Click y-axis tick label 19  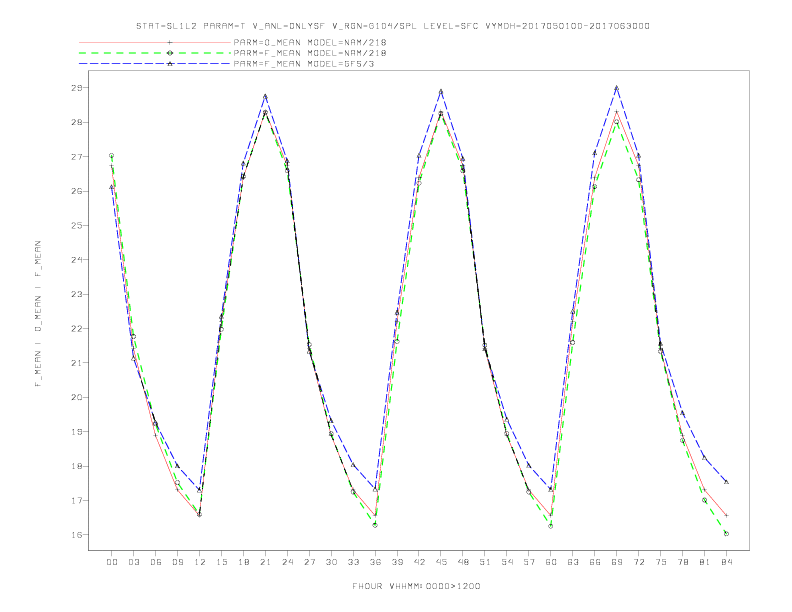pos(77,432)
